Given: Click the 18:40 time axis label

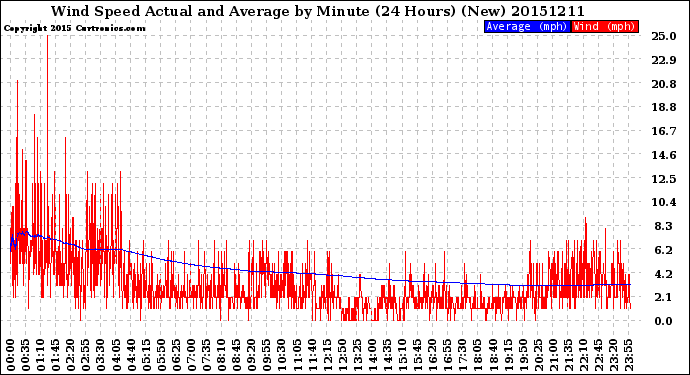Looking at the screenshot, I should click(493, 355).
